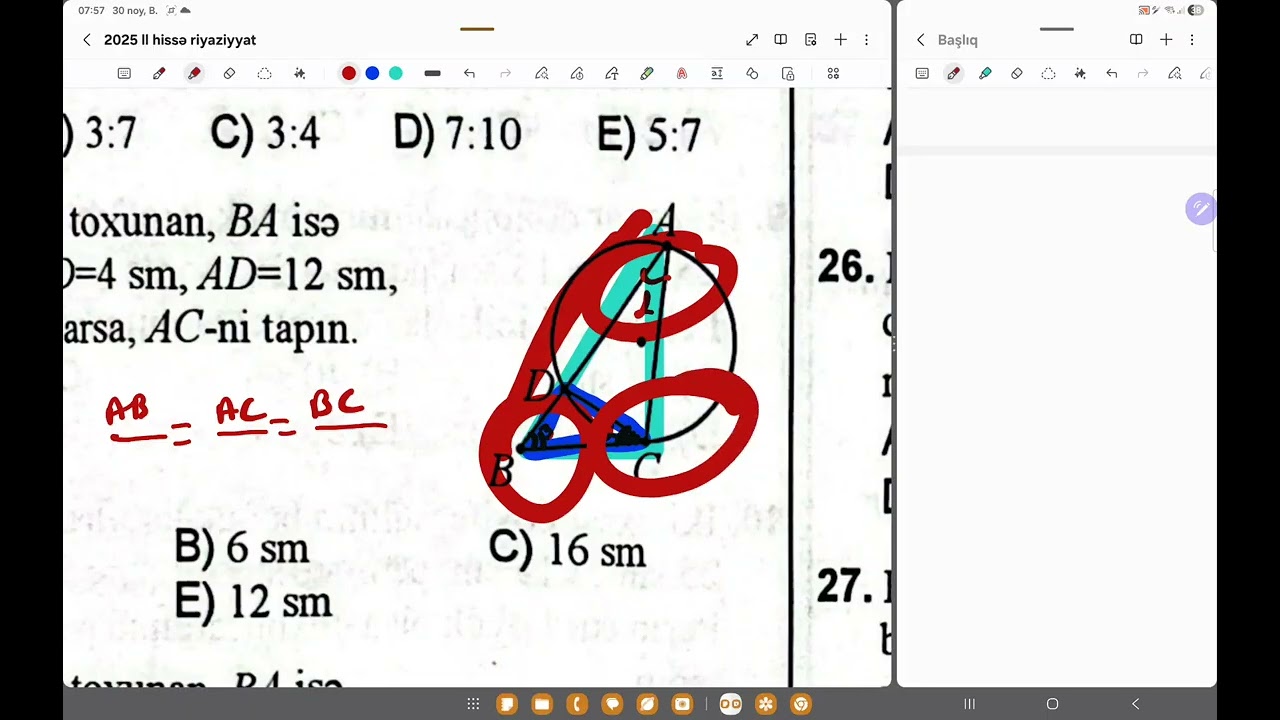Select the lasso selection tool in left note
The width and height of the screenshot is (1280, 720).
[x=264, y=73]
